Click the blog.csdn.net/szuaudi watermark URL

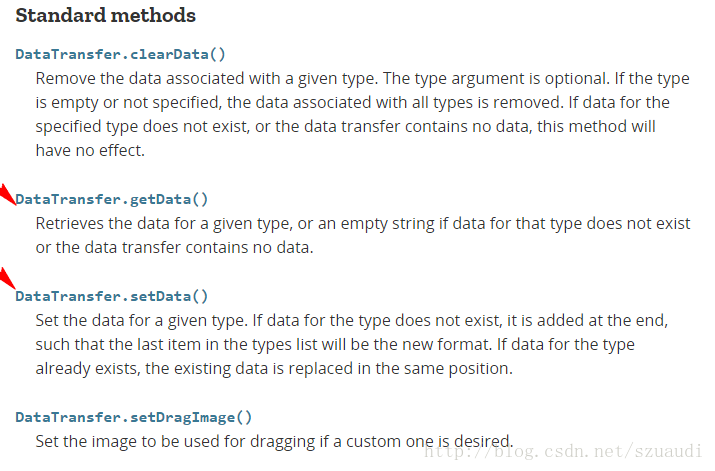pos(563,451)
